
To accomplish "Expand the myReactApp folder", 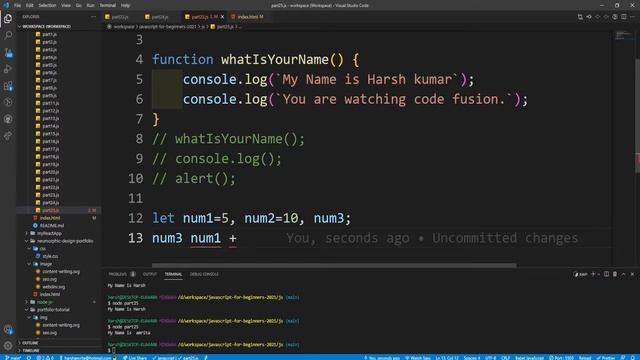I will point(49,233).
